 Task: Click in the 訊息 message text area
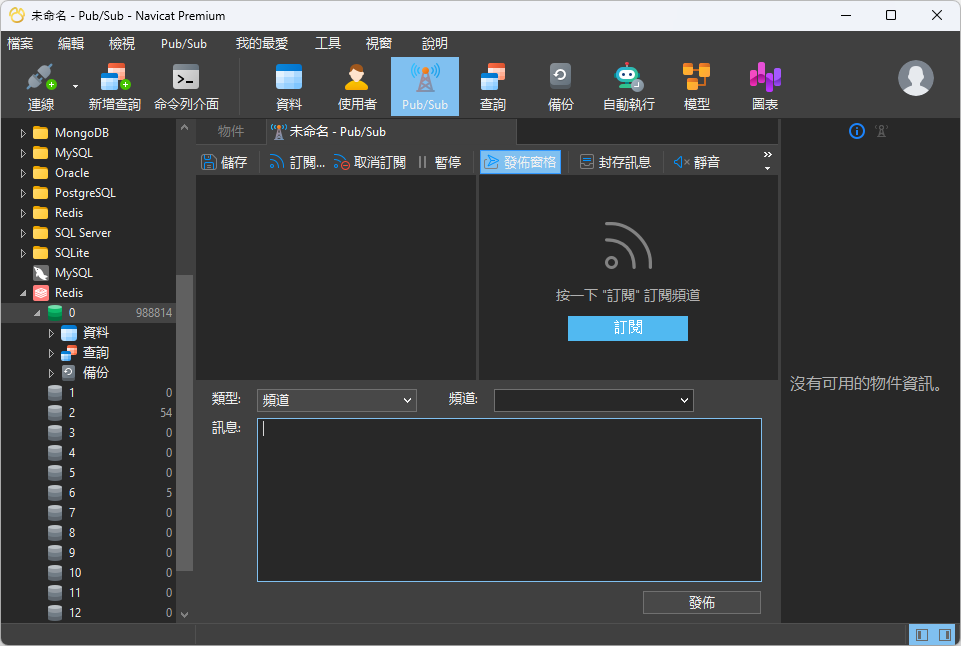[509, 500]
